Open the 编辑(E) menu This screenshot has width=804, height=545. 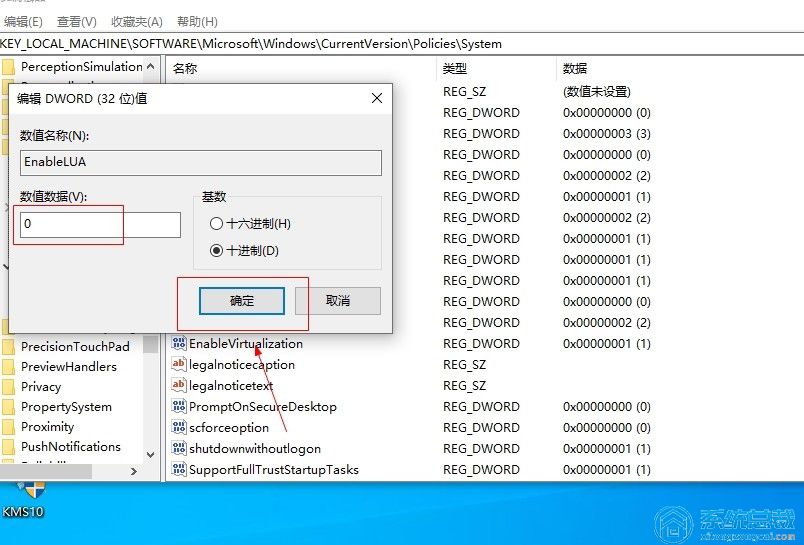[23, 22]
